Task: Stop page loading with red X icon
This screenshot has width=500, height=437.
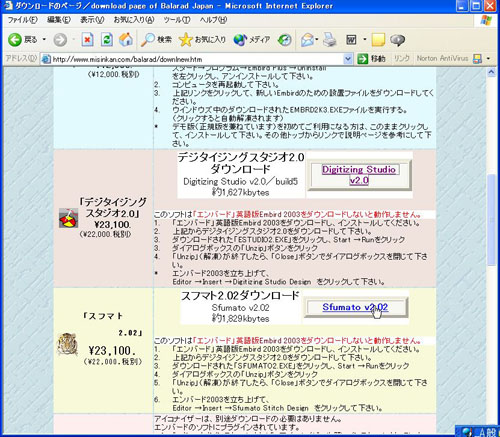Action: [87, 40]
